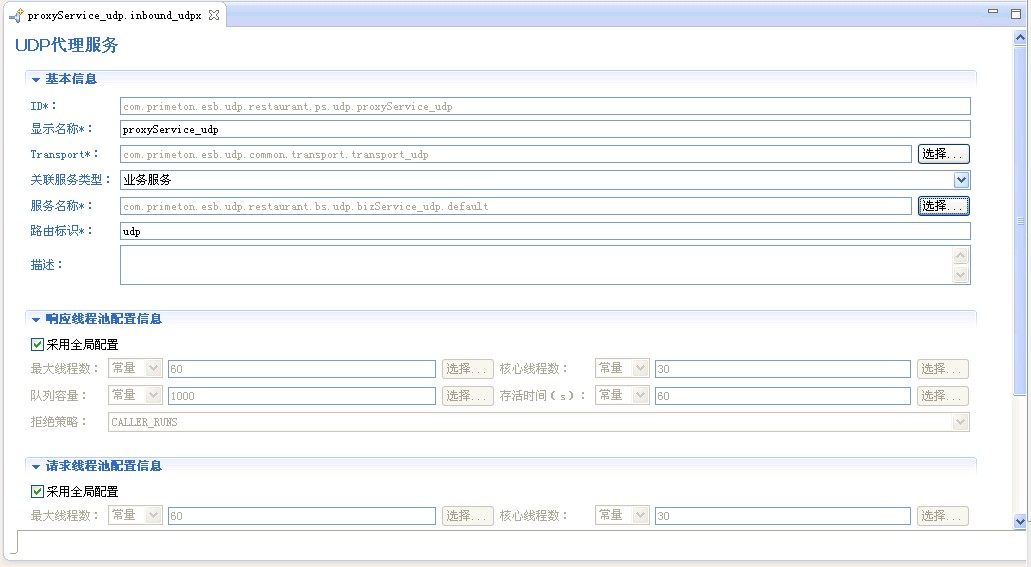Screen dimensions: 1031x567
Task: Open the 关联服务类型 dropdown
Action: point(961,180)
